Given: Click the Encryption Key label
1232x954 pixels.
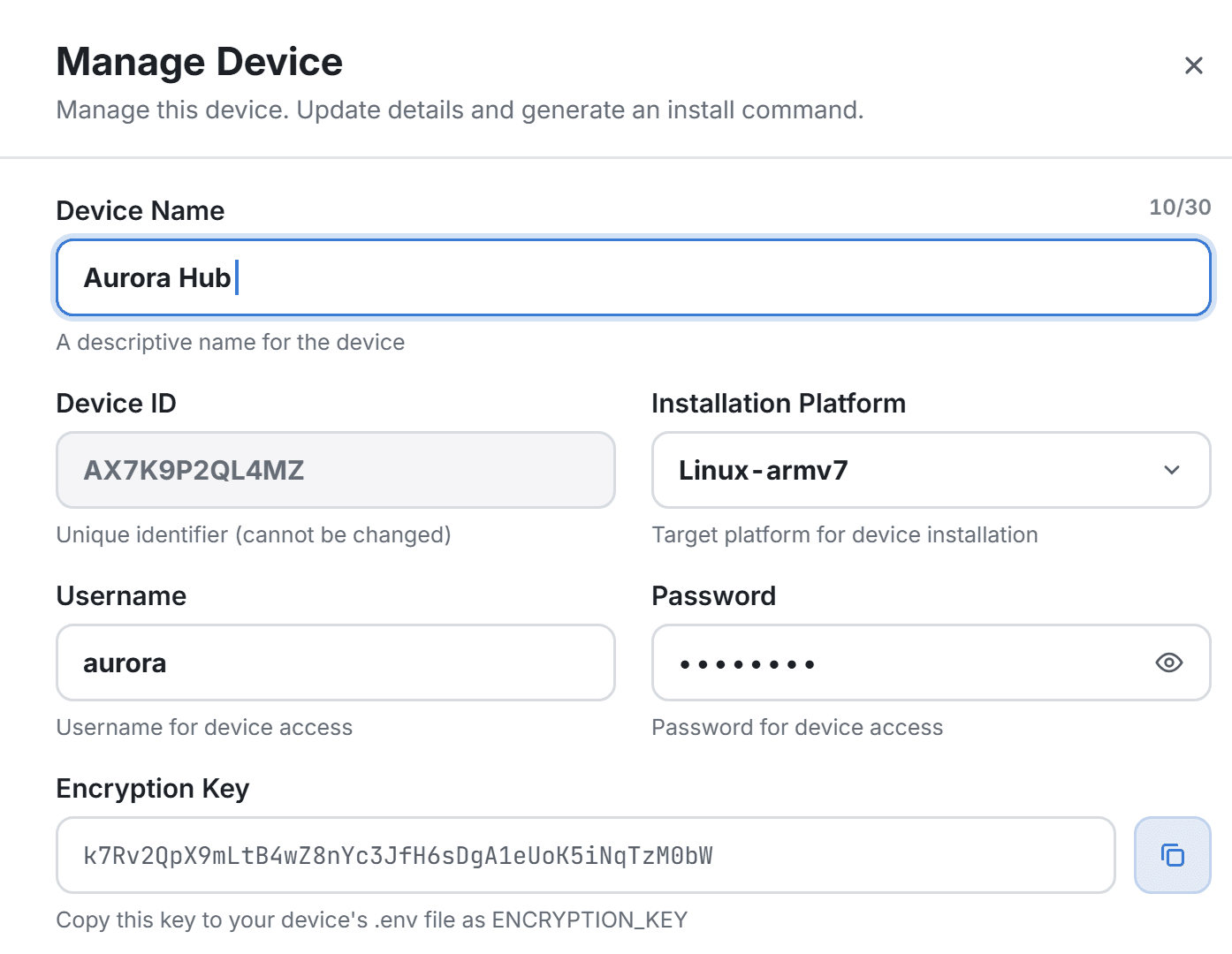Looking at the screenshot, I should tap(153, 788).
